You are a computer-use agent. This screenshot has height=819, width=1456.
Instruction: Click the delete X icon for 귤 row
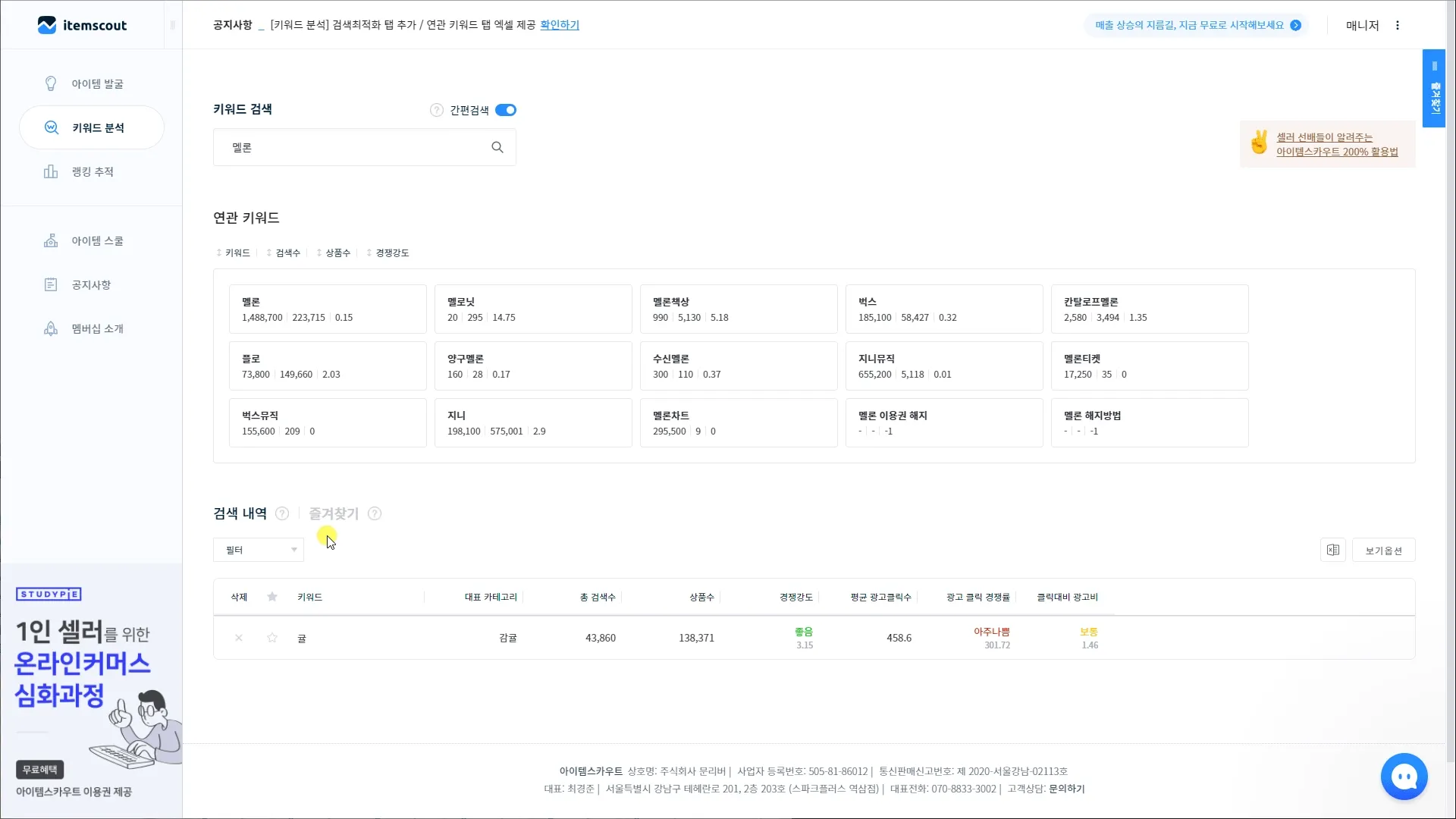click(239, 638)
